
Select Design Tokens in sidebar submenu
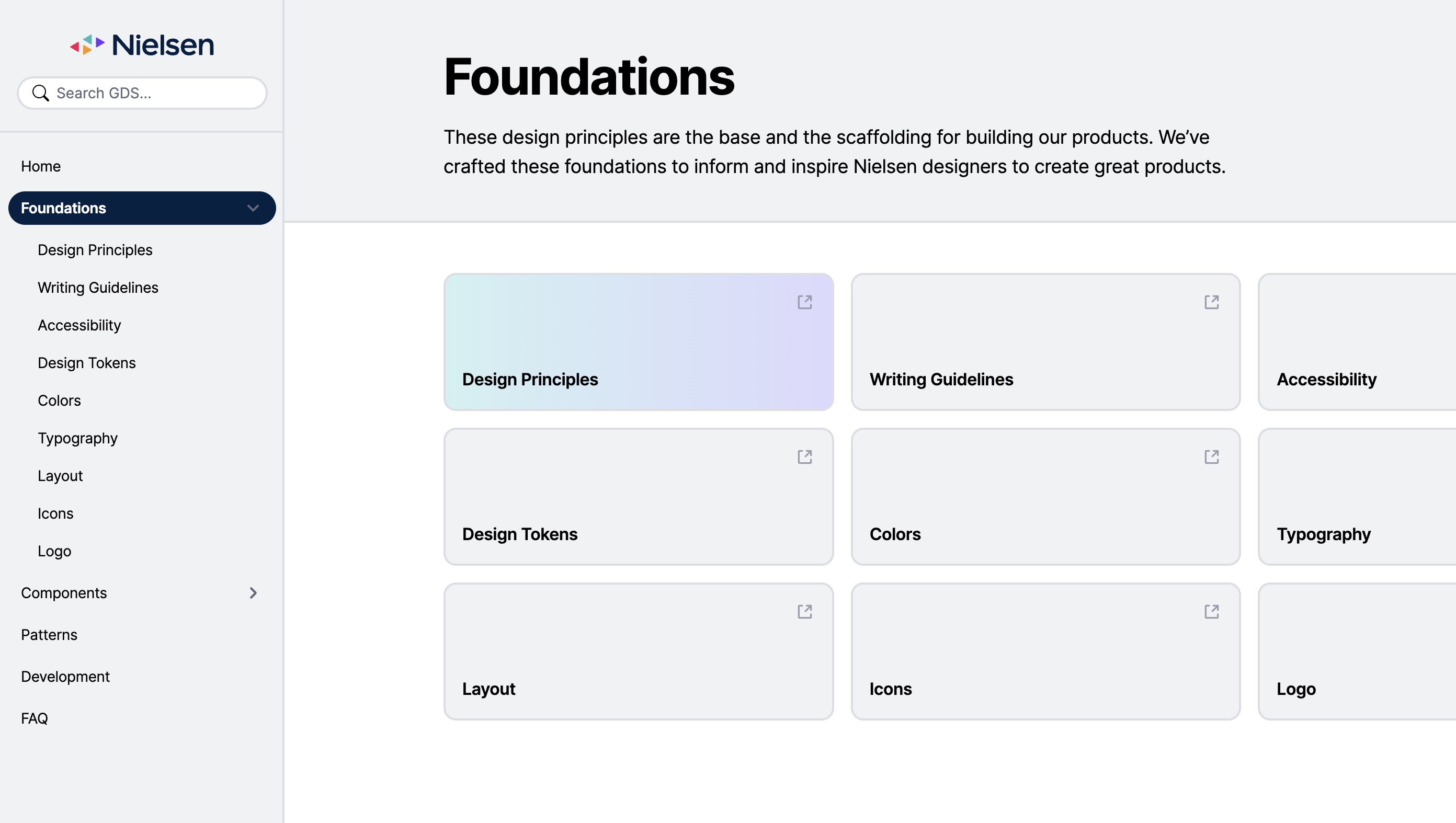[86, 363]
